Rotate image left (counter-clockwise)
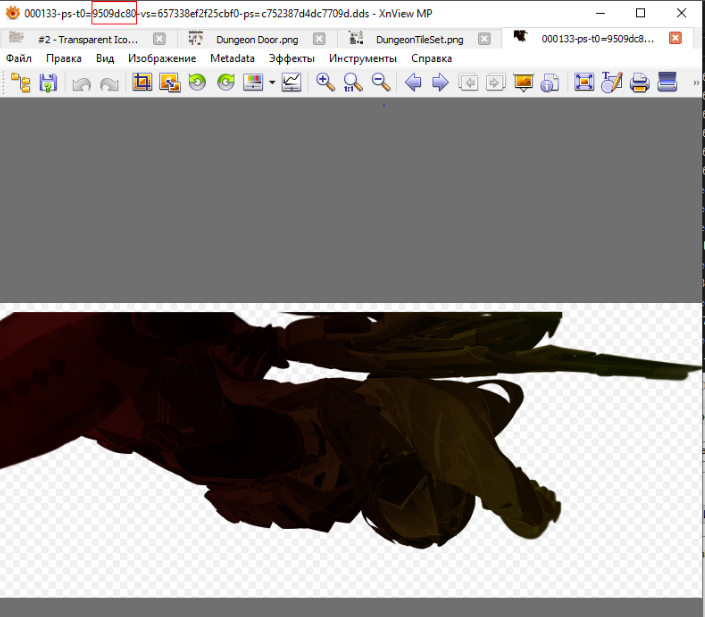Viewport: 705px width, 617px height. point(197,82)
